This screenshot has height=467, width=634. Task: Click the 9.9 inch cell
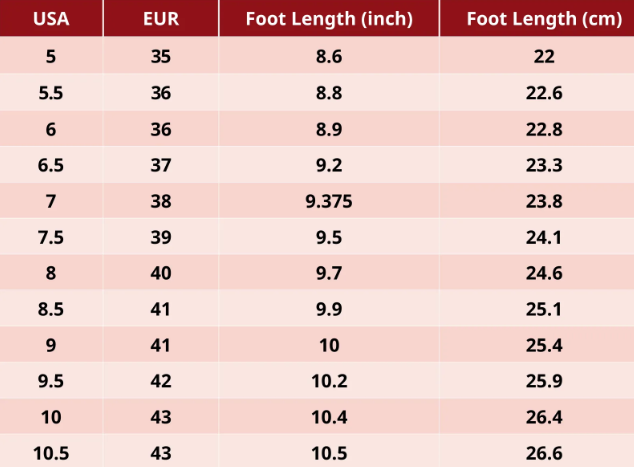click(x=329, y=309)
